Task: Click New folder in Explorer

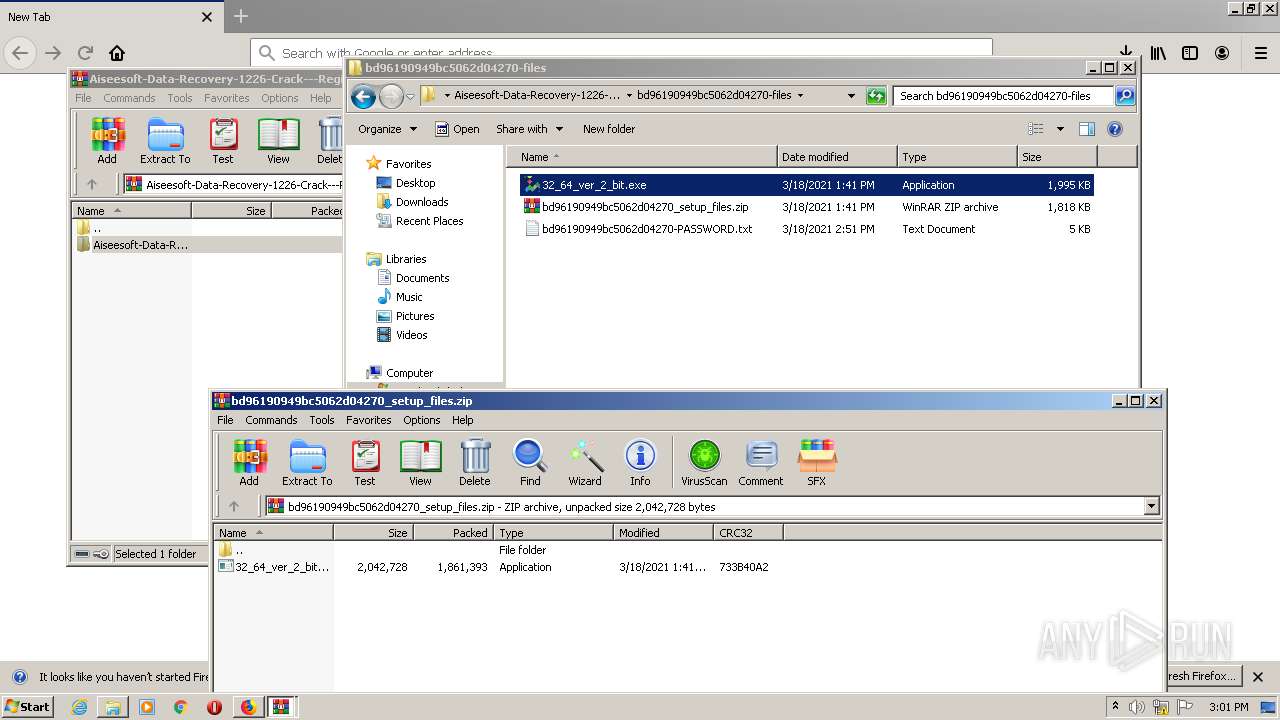Action: click(x=609, y=129)
